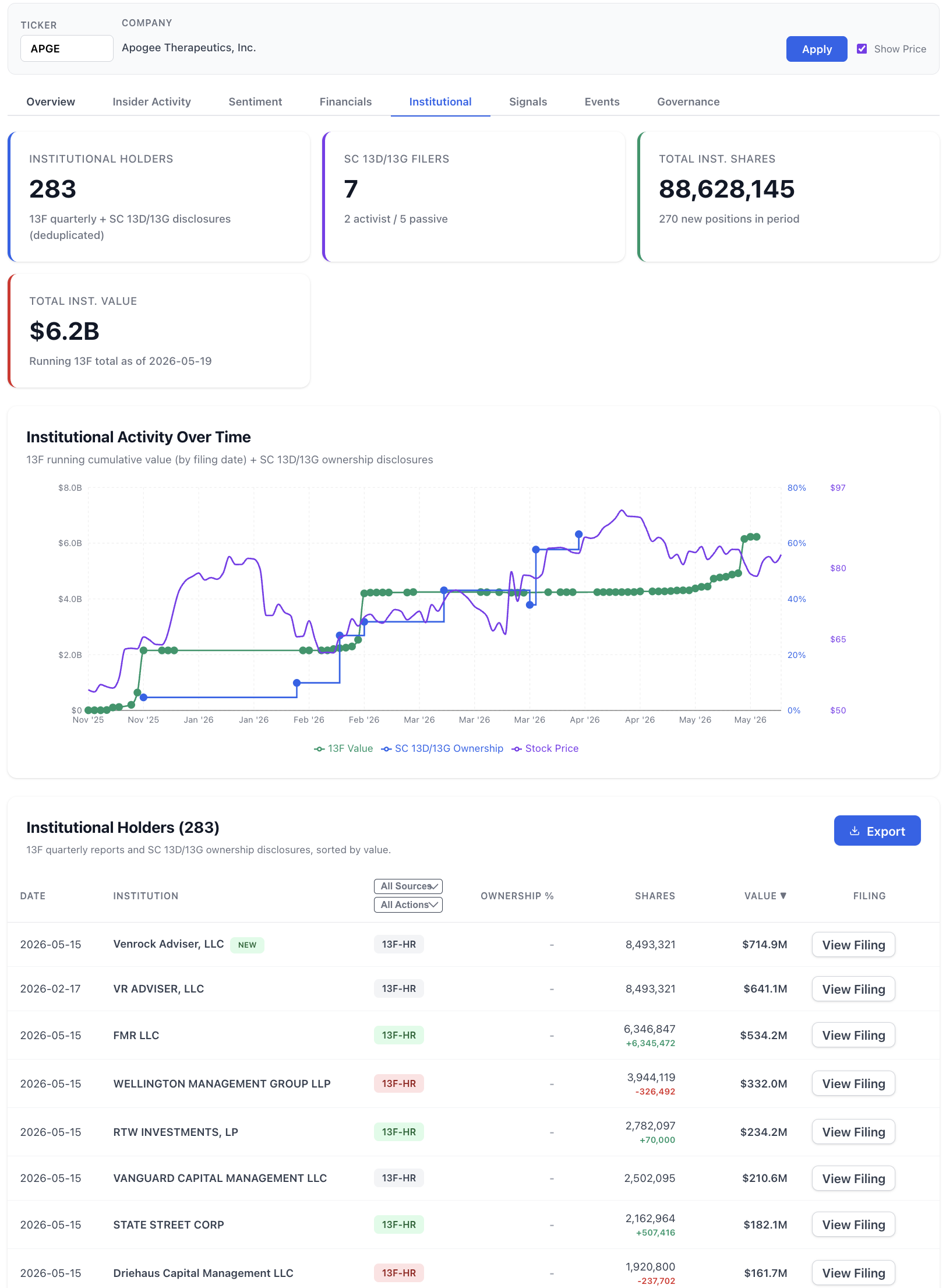946x1288 pixels.
Task: Click the 13F-HR tag in Venrock row
Action: tap(399, 944)
